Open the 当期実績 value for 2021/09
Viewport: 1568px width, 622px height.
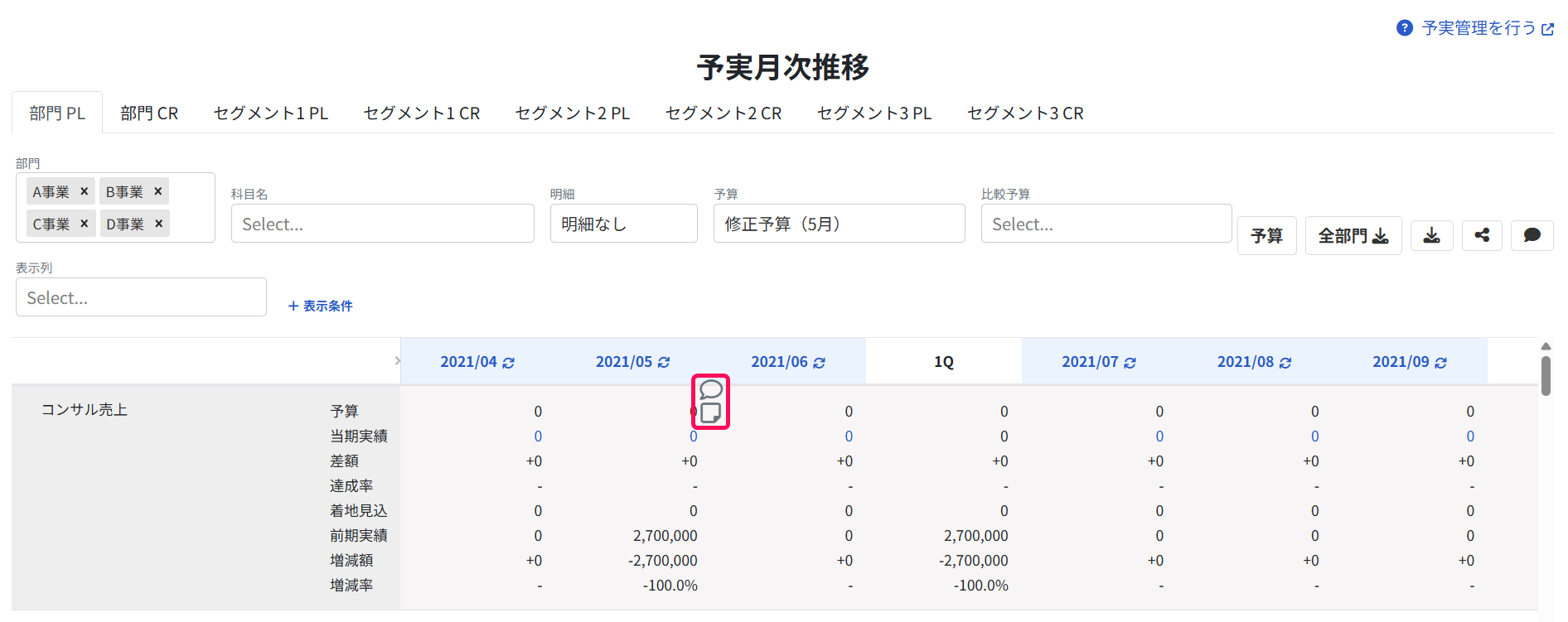pos(1470,436)
